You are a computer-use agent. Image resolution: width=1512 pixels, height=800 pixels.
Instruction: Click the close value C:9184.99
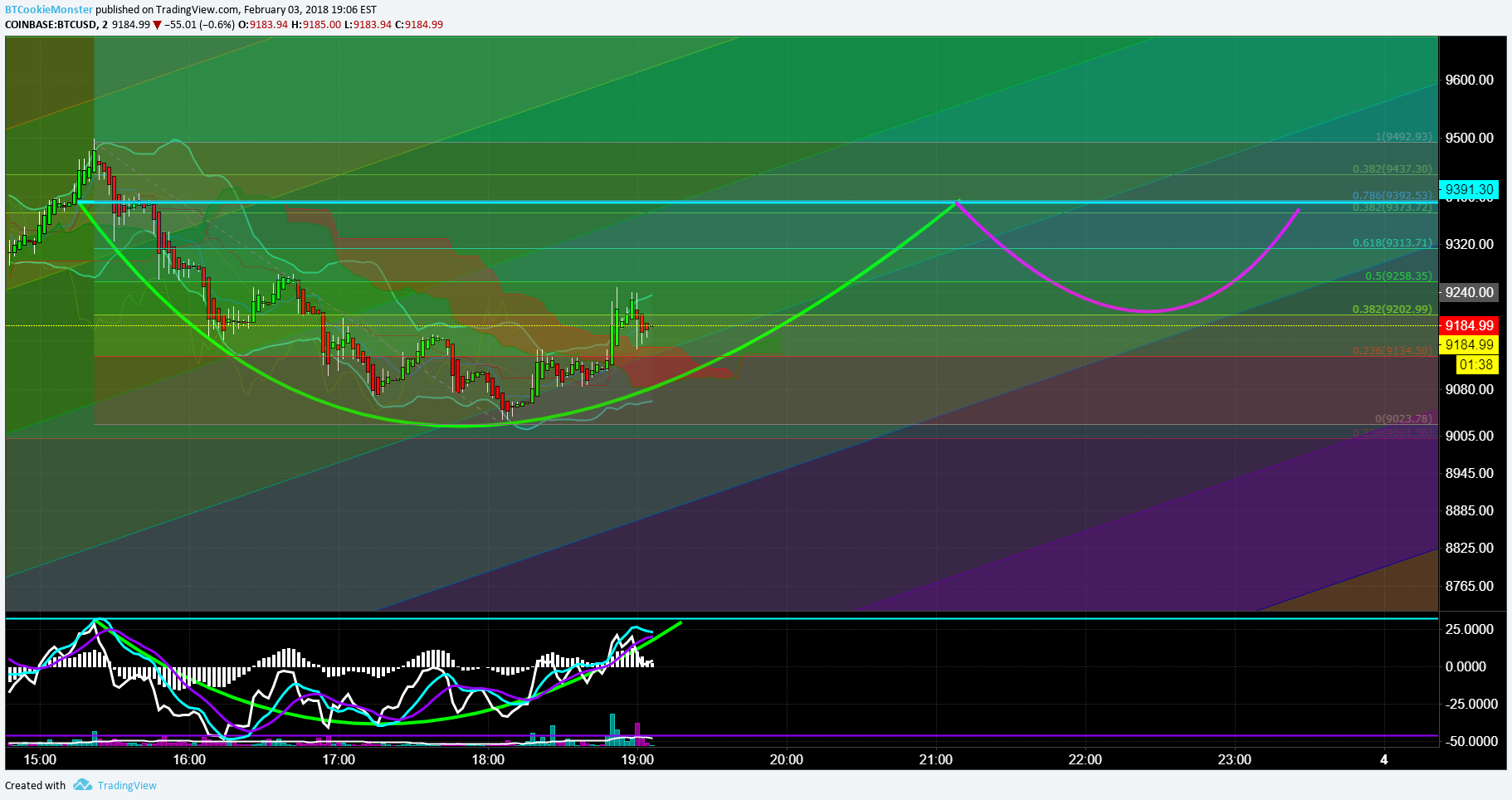419,24
